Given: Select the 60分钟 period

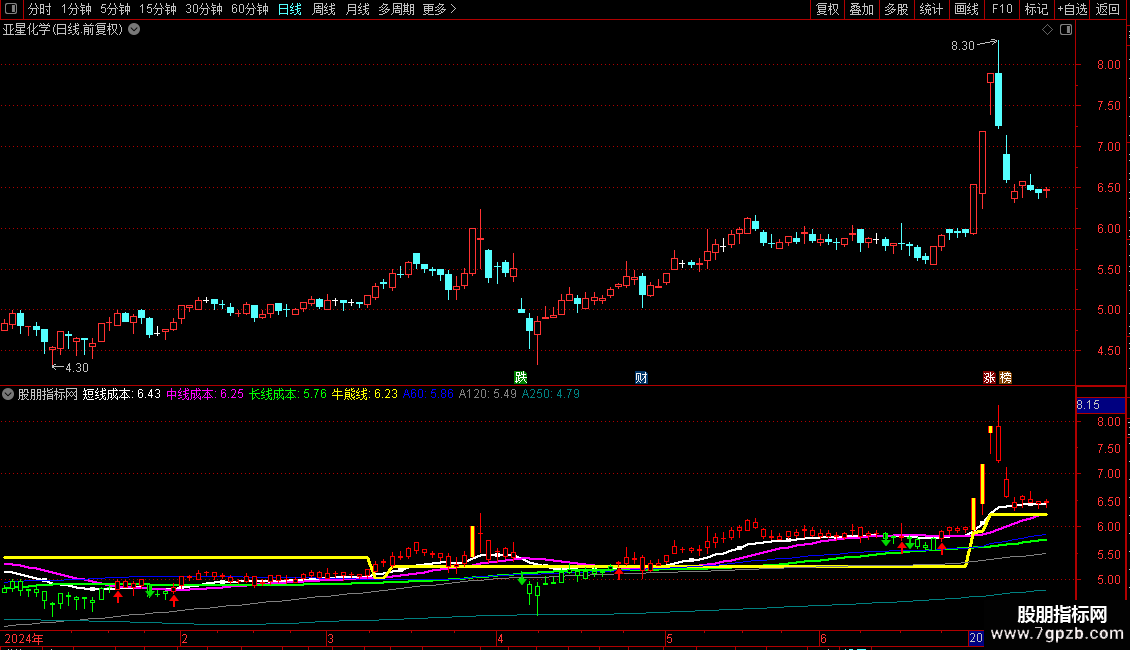Looking at the screenshot, I should coord(249,9).
